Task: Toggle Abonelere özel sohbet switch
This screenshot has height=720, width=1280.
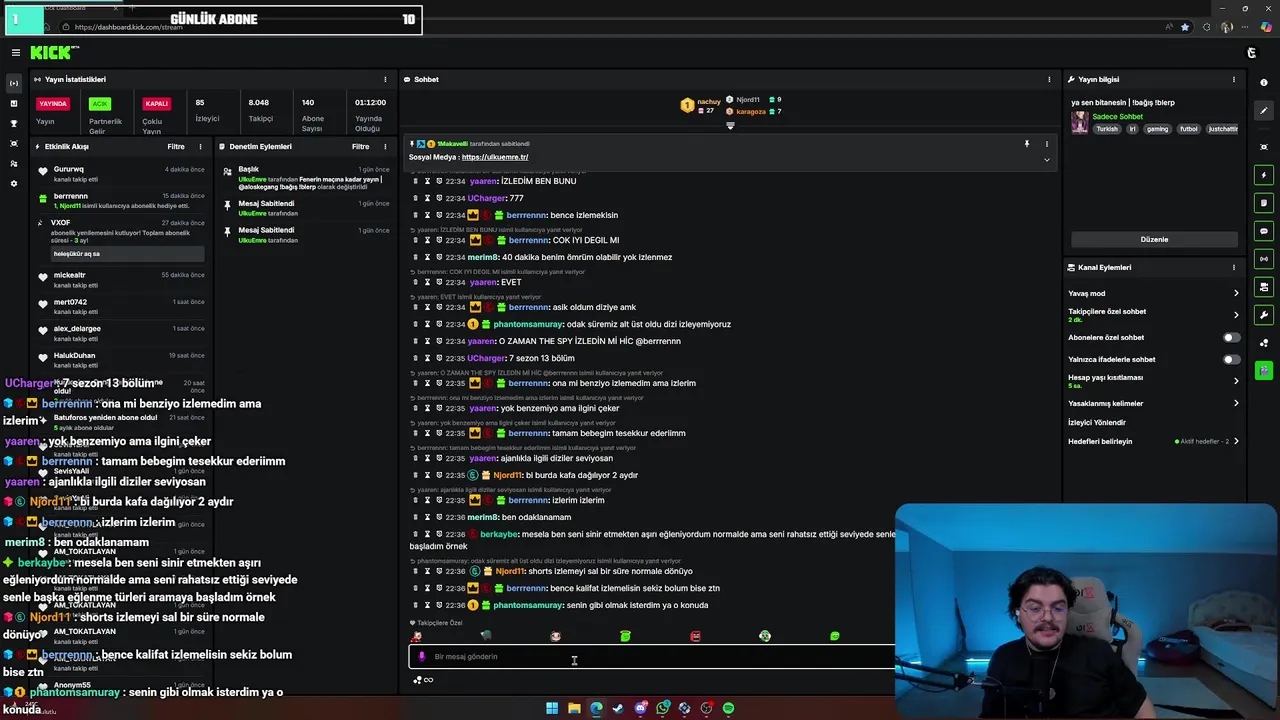Action: pos(1231,337)
